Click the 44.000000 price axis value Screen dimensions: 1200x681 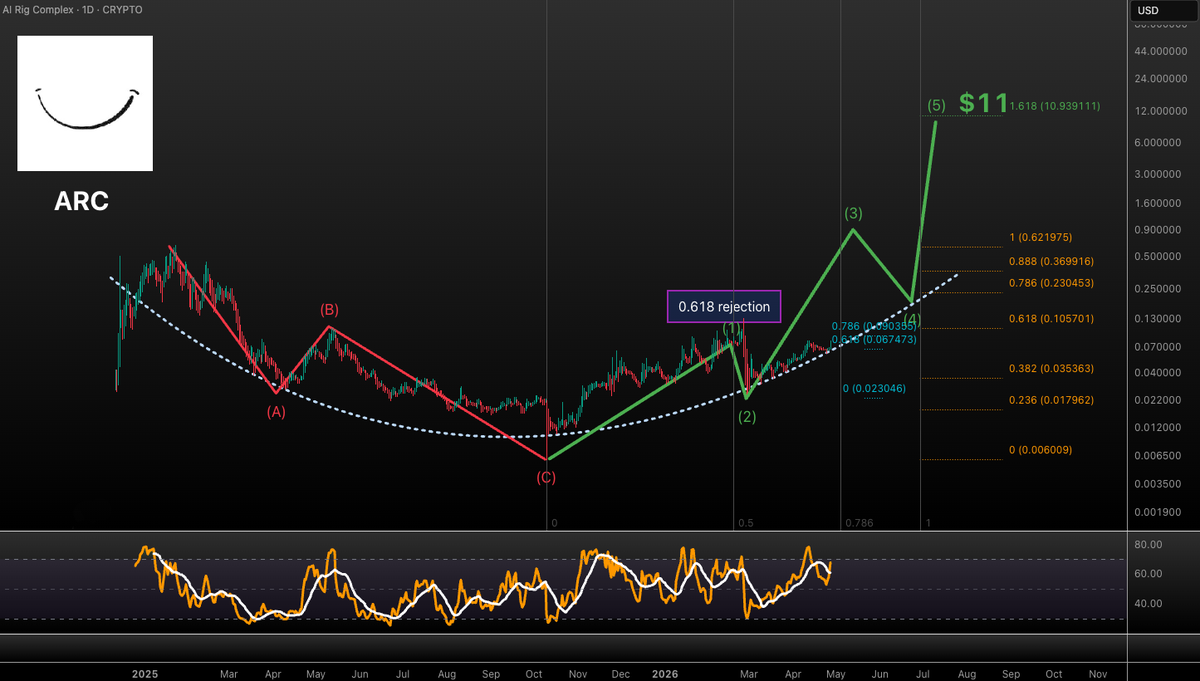[x=1159, y=50]
